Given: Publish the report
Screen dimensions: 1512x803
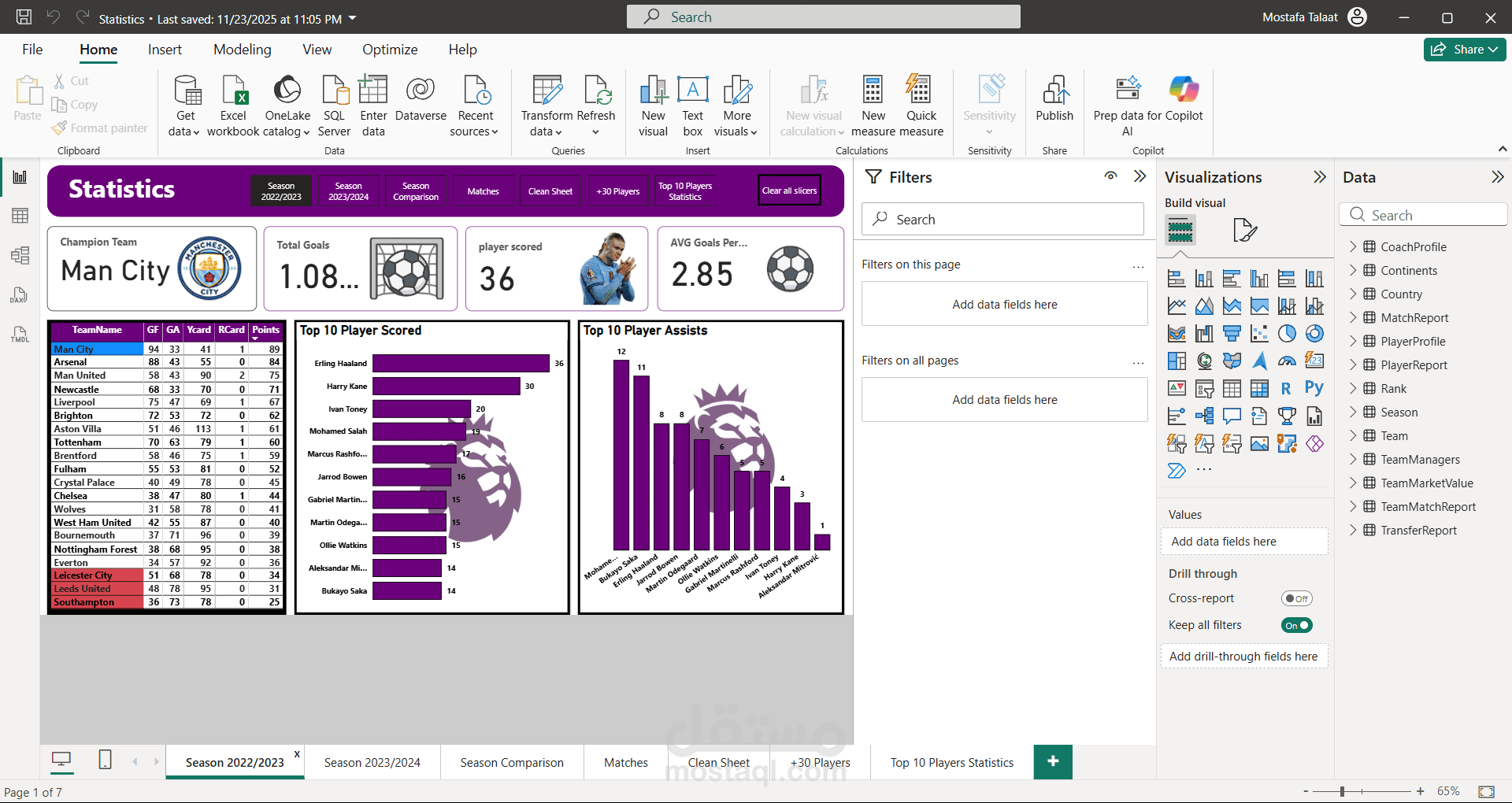Looking at the screenshot, I should tap(1054, 99).
